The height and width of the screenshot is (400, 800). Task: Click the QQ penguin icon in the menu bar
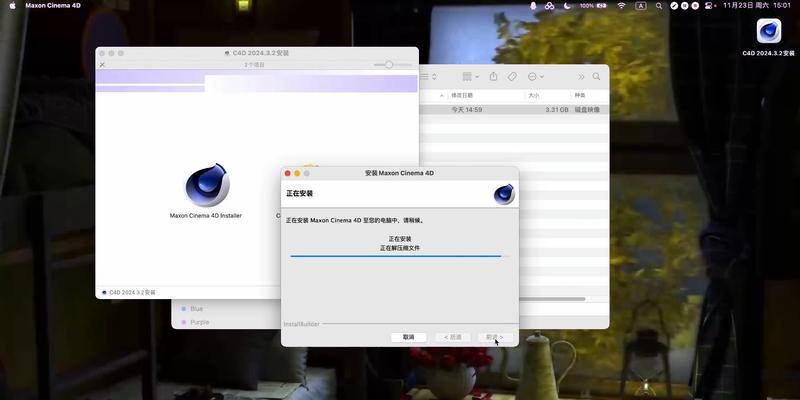pos(533,6)
